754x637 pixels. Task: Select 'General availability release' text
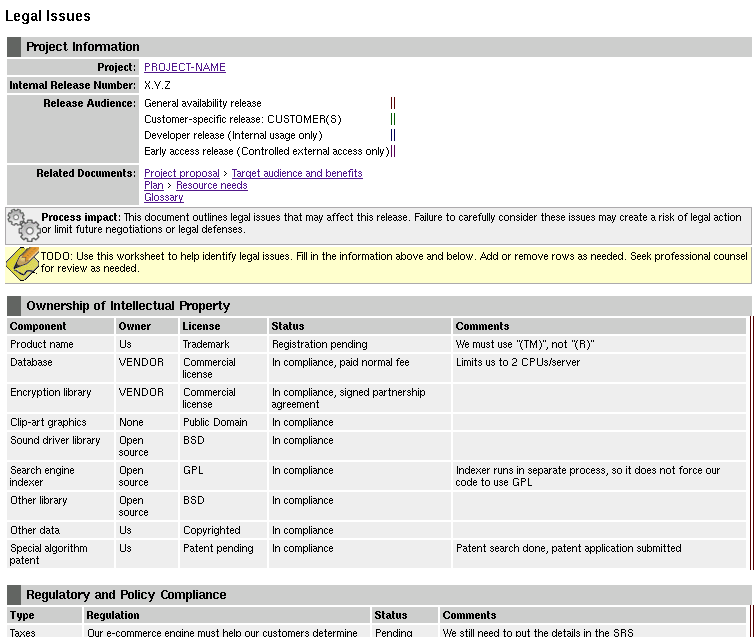click(x=203, y=103)
